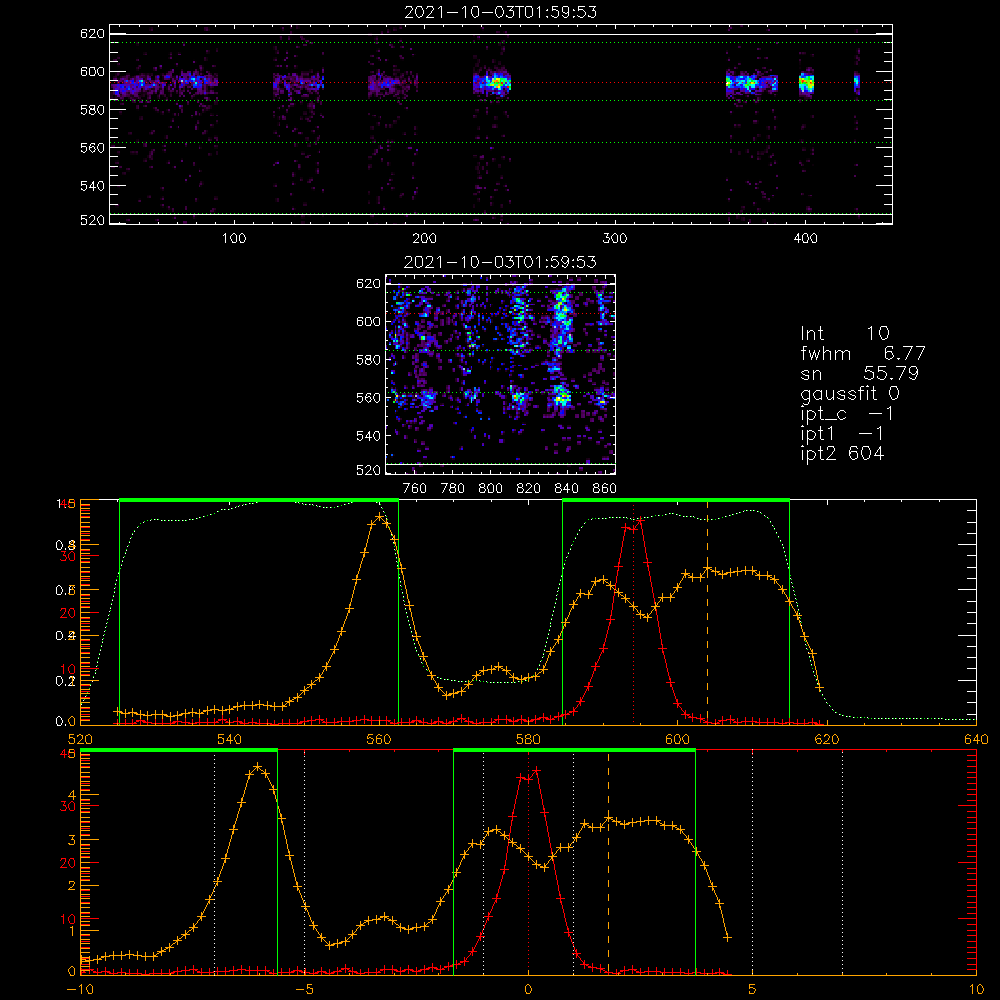Click the 0.0 y-axis label on the profile plot
Screen dimensions: 1000x1000
click(x=66, y=721)
